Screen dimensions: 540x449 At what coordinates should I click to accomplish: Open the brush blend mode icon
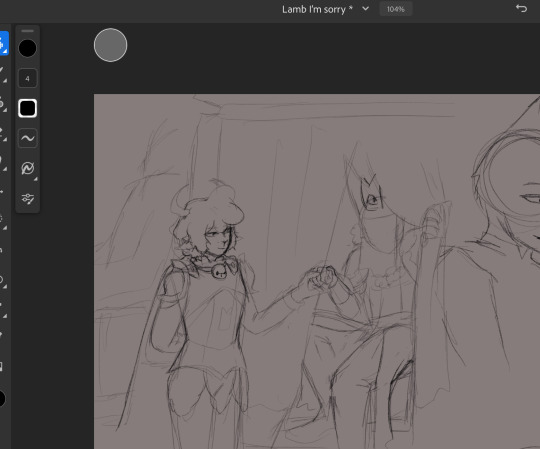point(28,168)
